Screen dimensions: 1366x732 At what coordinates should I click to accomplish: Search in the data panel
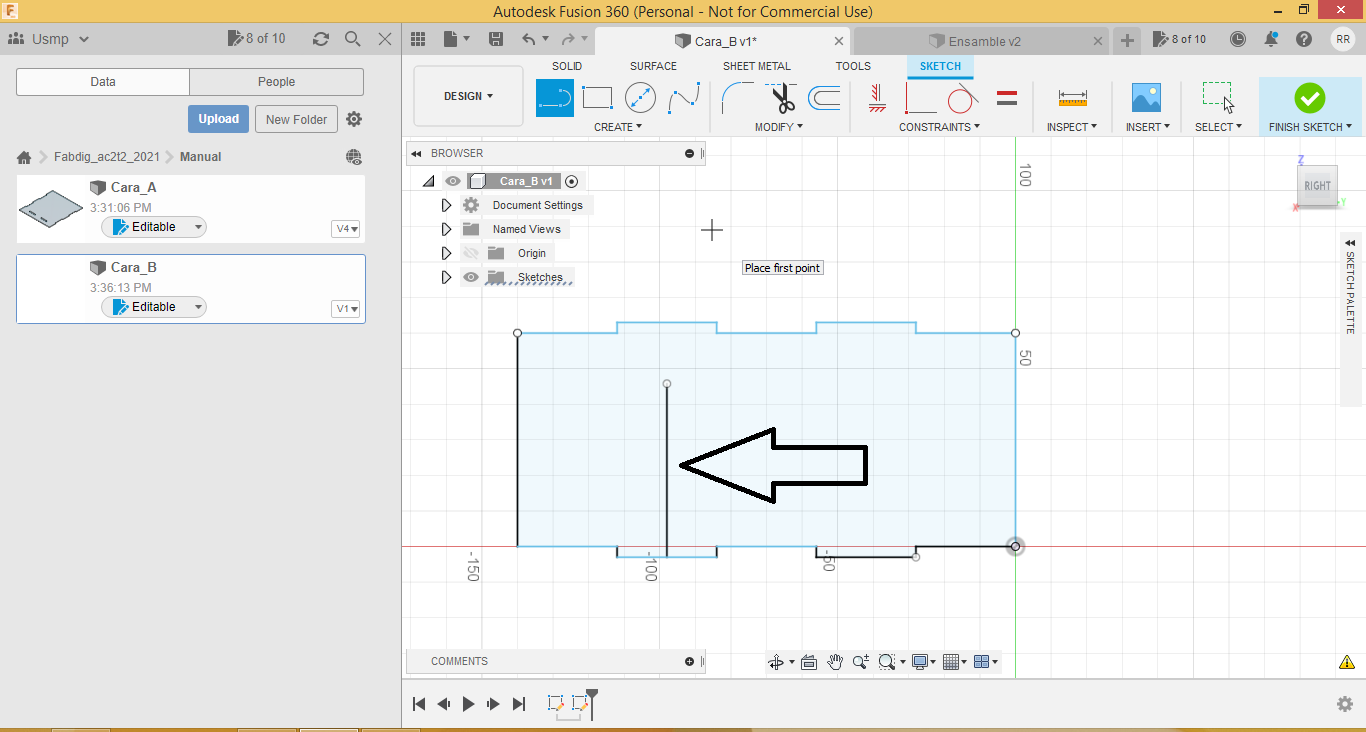tap(352, 39)
